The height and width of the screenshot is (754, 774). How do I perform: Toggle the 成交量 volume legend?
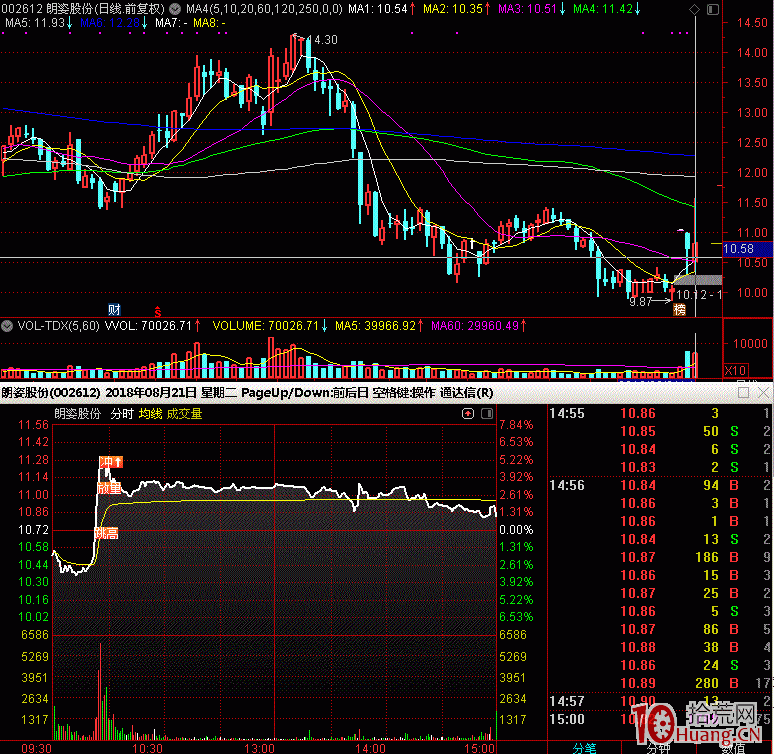click(184, 413)
